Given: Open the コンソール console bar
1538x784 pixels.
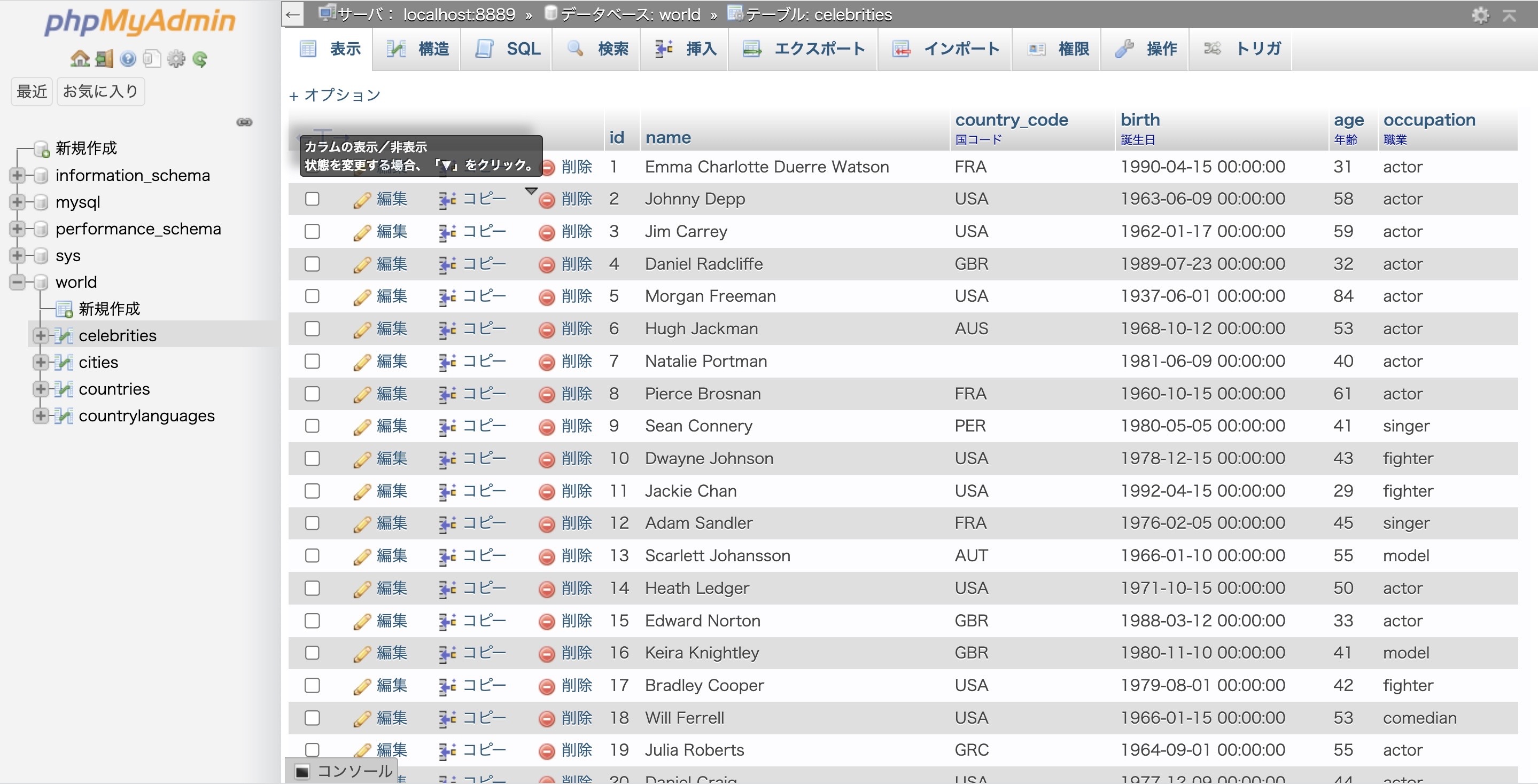Looking at the screenshot, I should [x=343, y=771].
